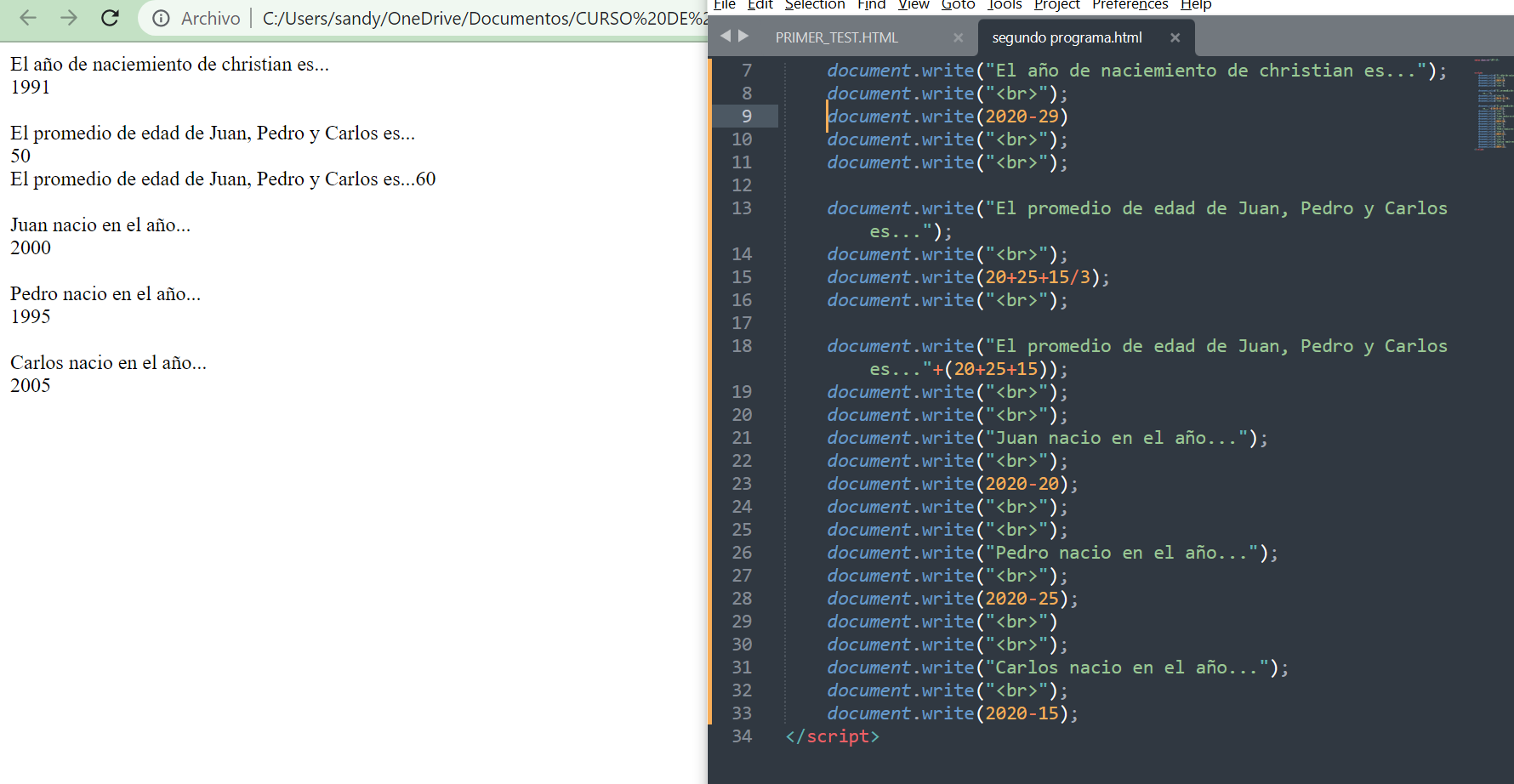Open the Preferences menu
The height and width of the screenshot is (784, 1514).
tap(1130, 5)
